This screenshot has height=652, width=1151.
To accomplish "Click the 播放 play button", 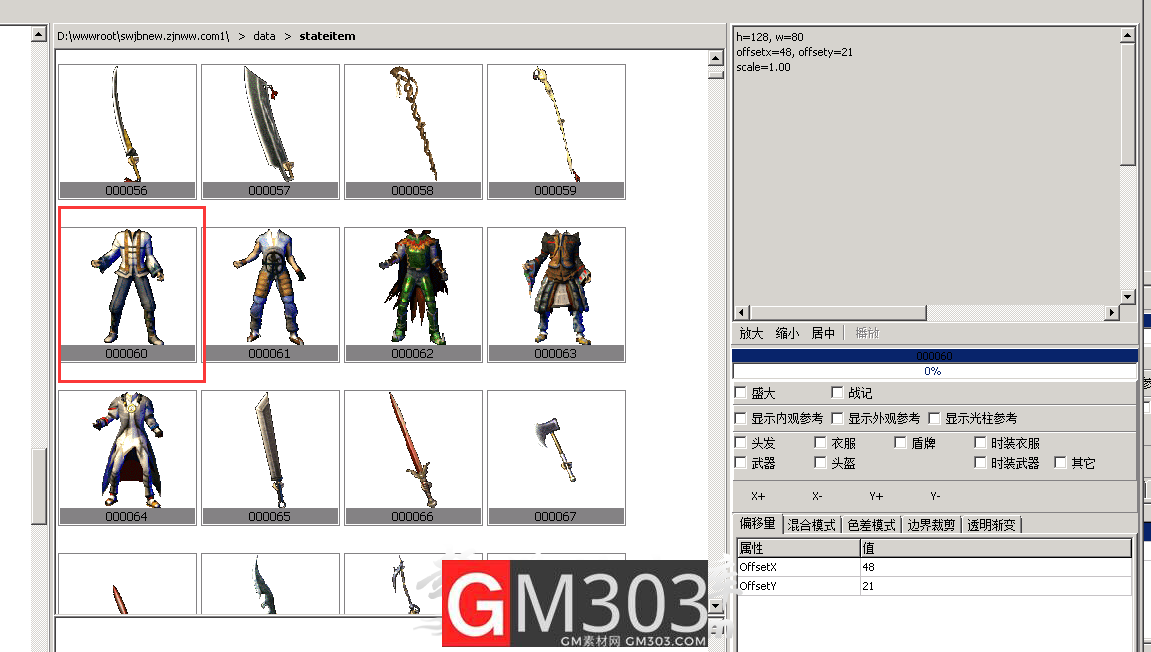I will click(867, 333).
